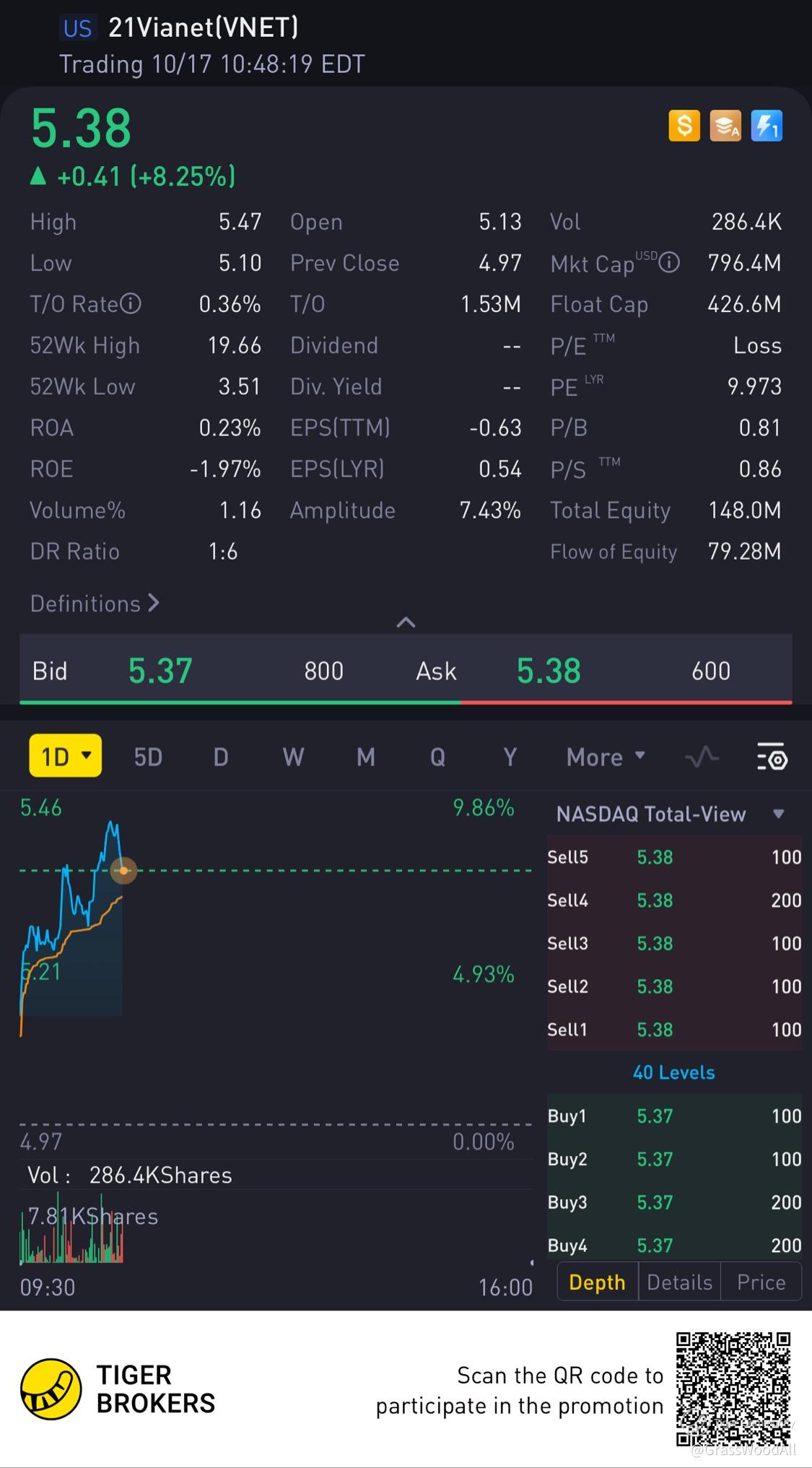Tap the Sell1 order book row

(x=674, y=1030)
